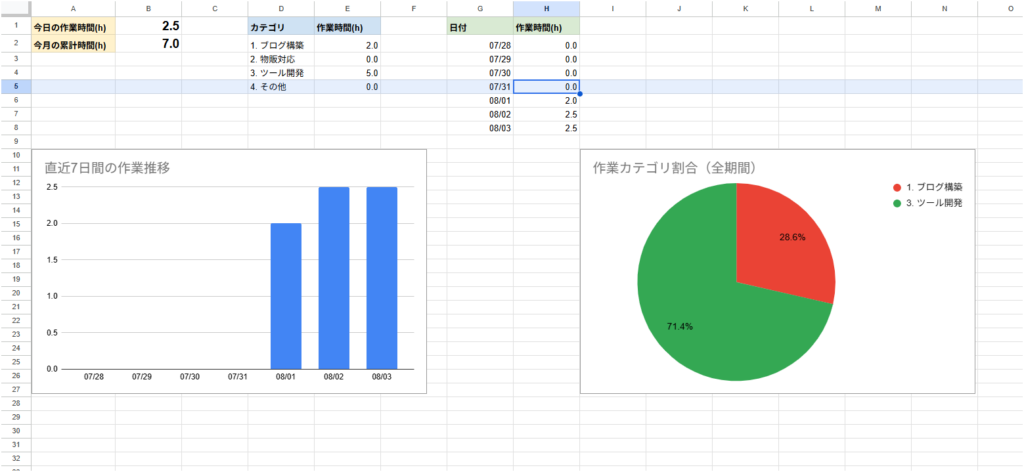Viewport: 1024px width, 472px height.
Task: Click the 08/01 date cell
Action: [480, 101]
